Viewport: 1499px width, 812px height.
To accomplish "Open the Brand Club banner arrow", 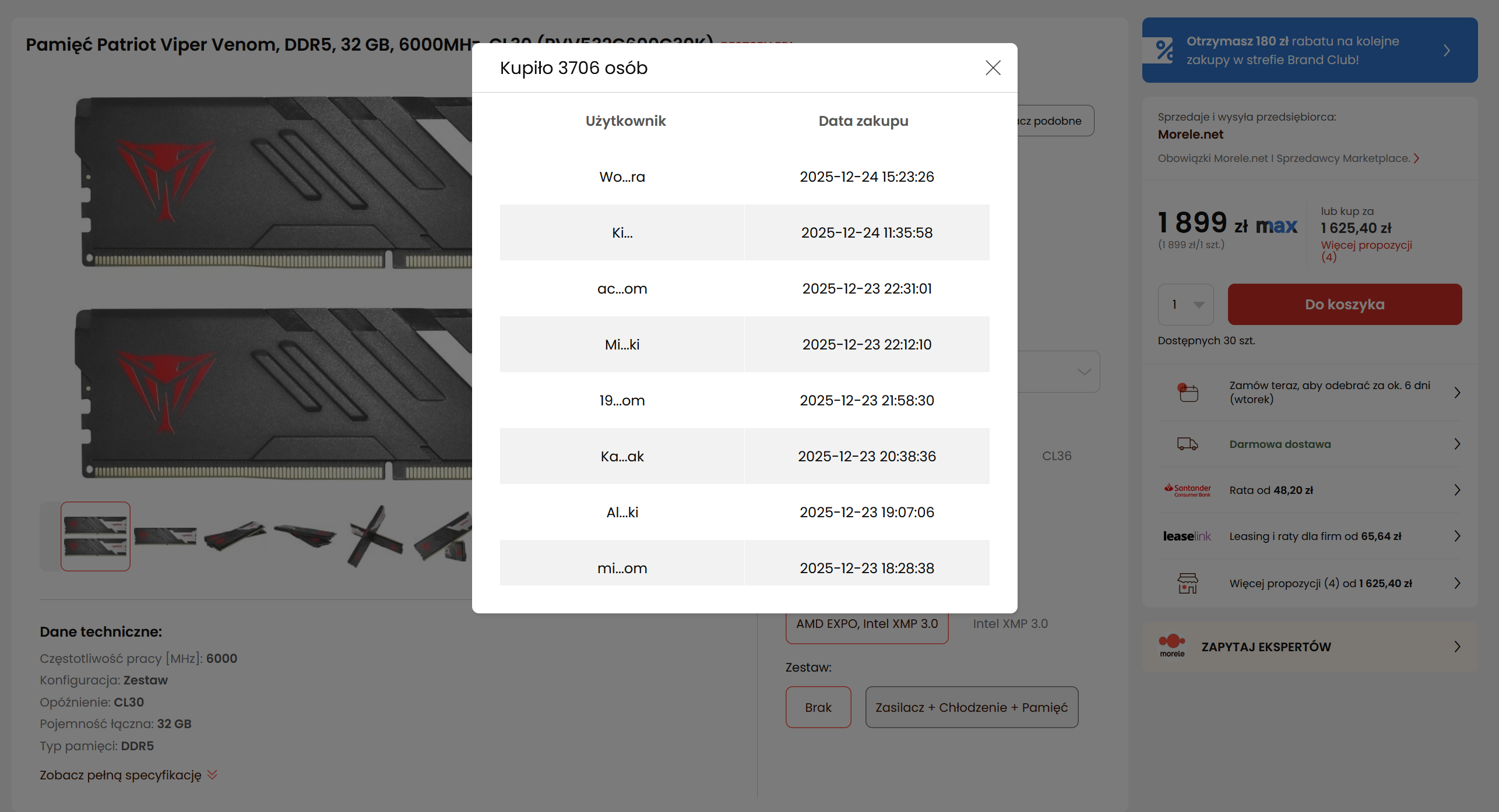I will click(x=1447, y=51).
